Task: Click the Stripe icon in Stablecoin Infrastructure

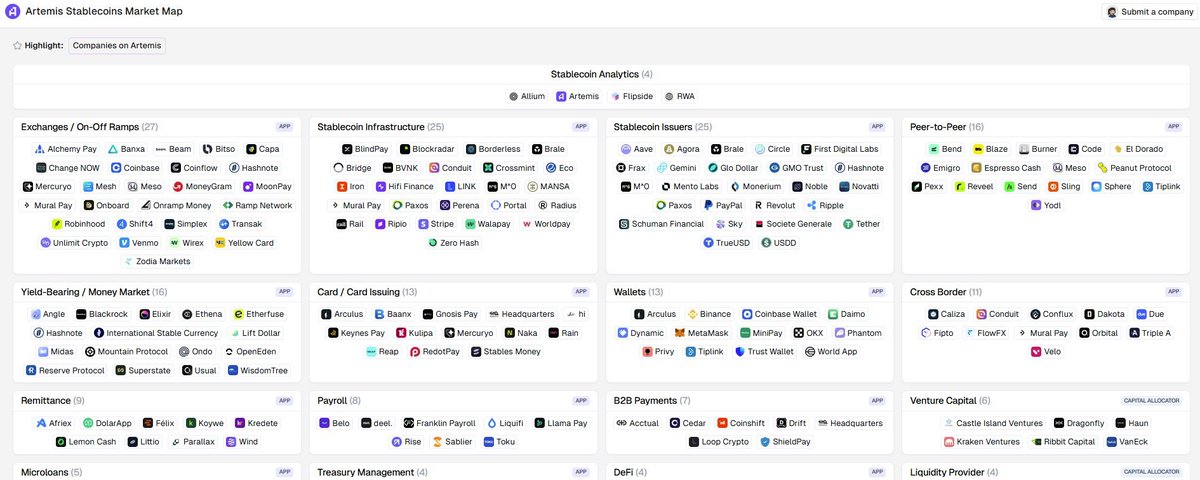Action: point(422,224)
